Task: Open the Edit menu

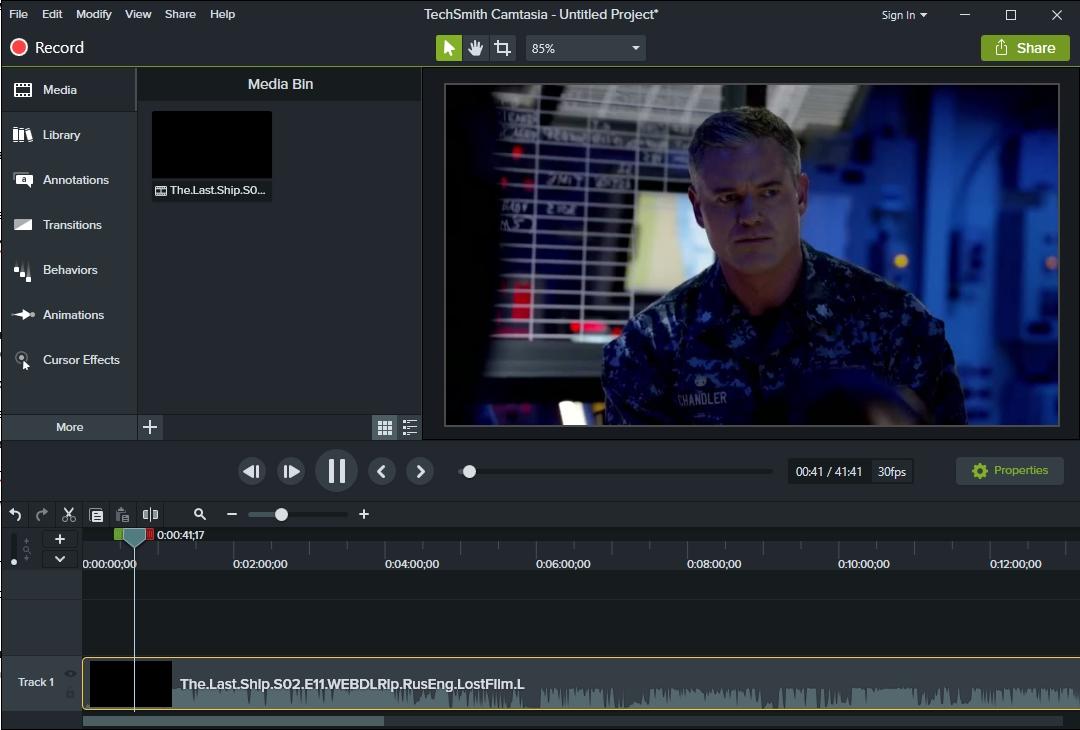Action: [52, 14]
